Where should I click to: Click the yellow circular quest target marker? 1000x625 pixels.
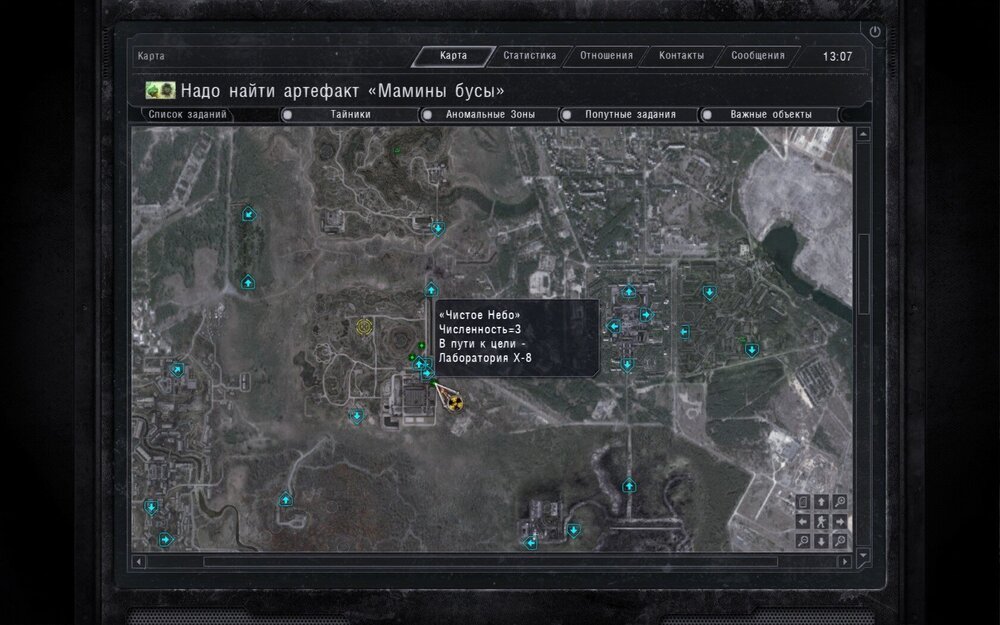pos(364,327)
